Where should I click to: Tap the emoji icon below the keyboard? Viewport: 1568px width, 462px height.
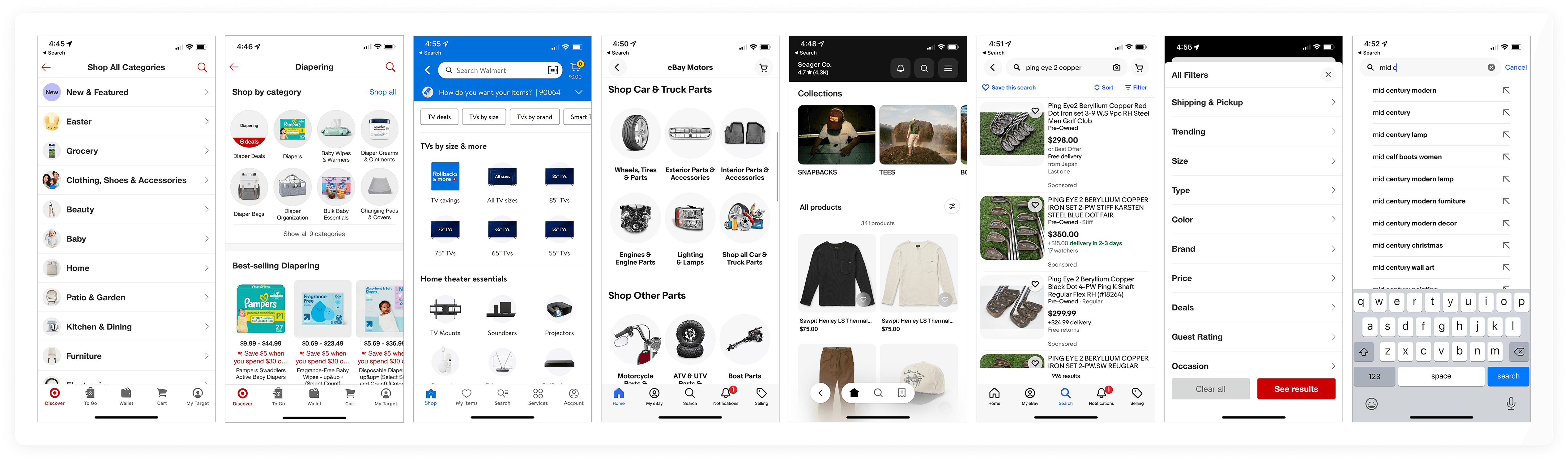pos(1371,404)
